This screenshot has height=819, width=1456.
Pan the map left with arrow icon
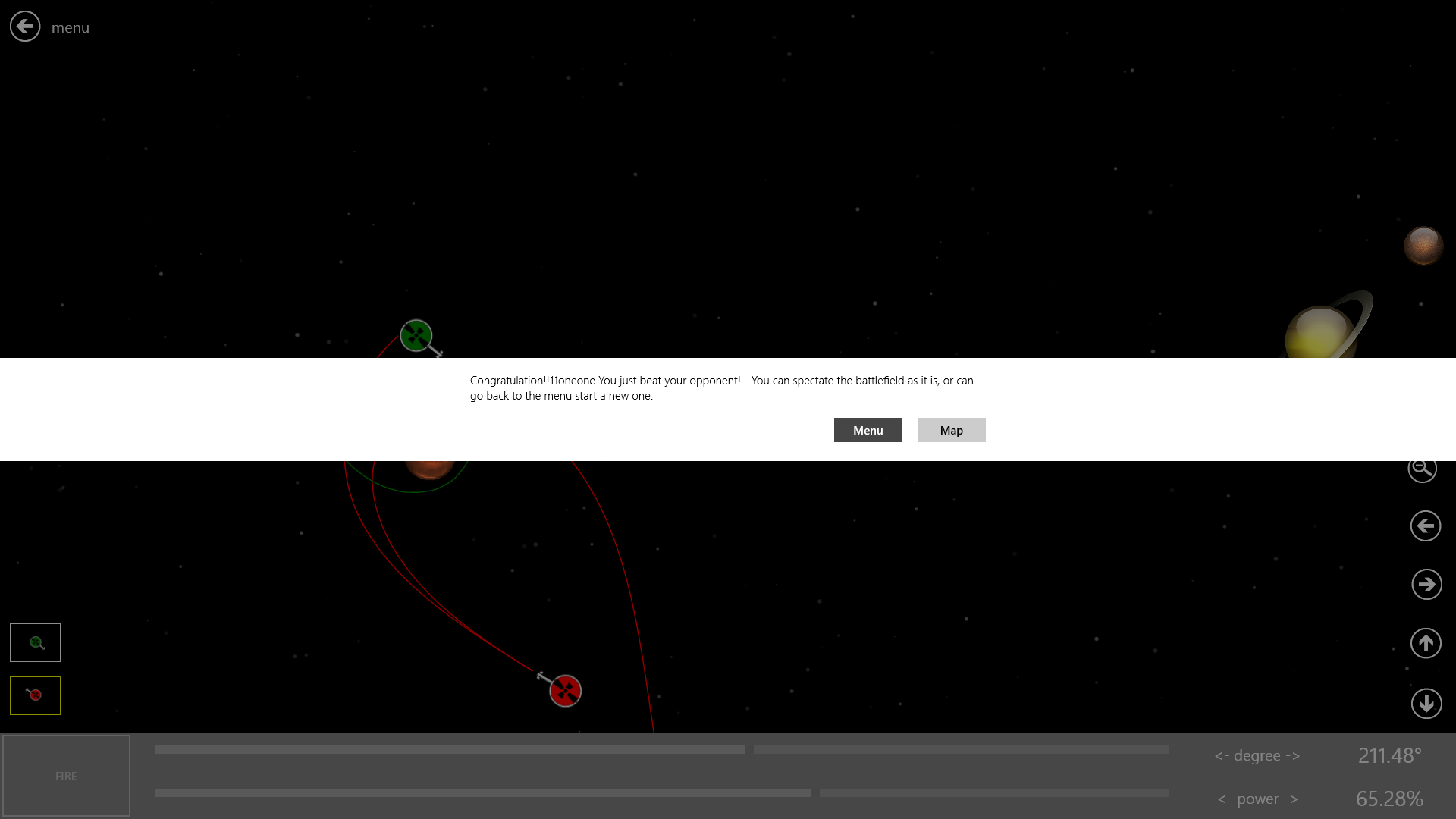[x=1426, y=526]
